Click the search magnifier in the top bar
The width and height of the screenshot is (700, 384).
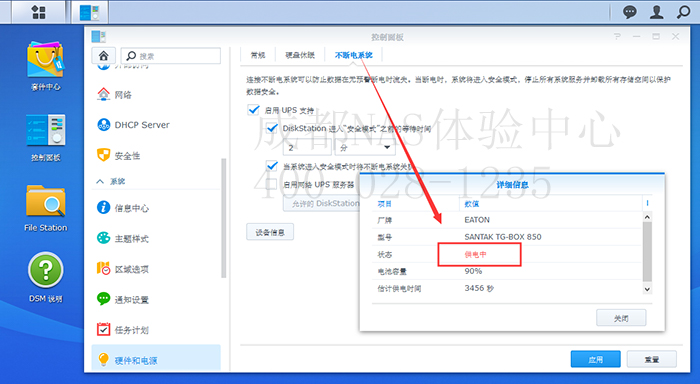(683, 12)
